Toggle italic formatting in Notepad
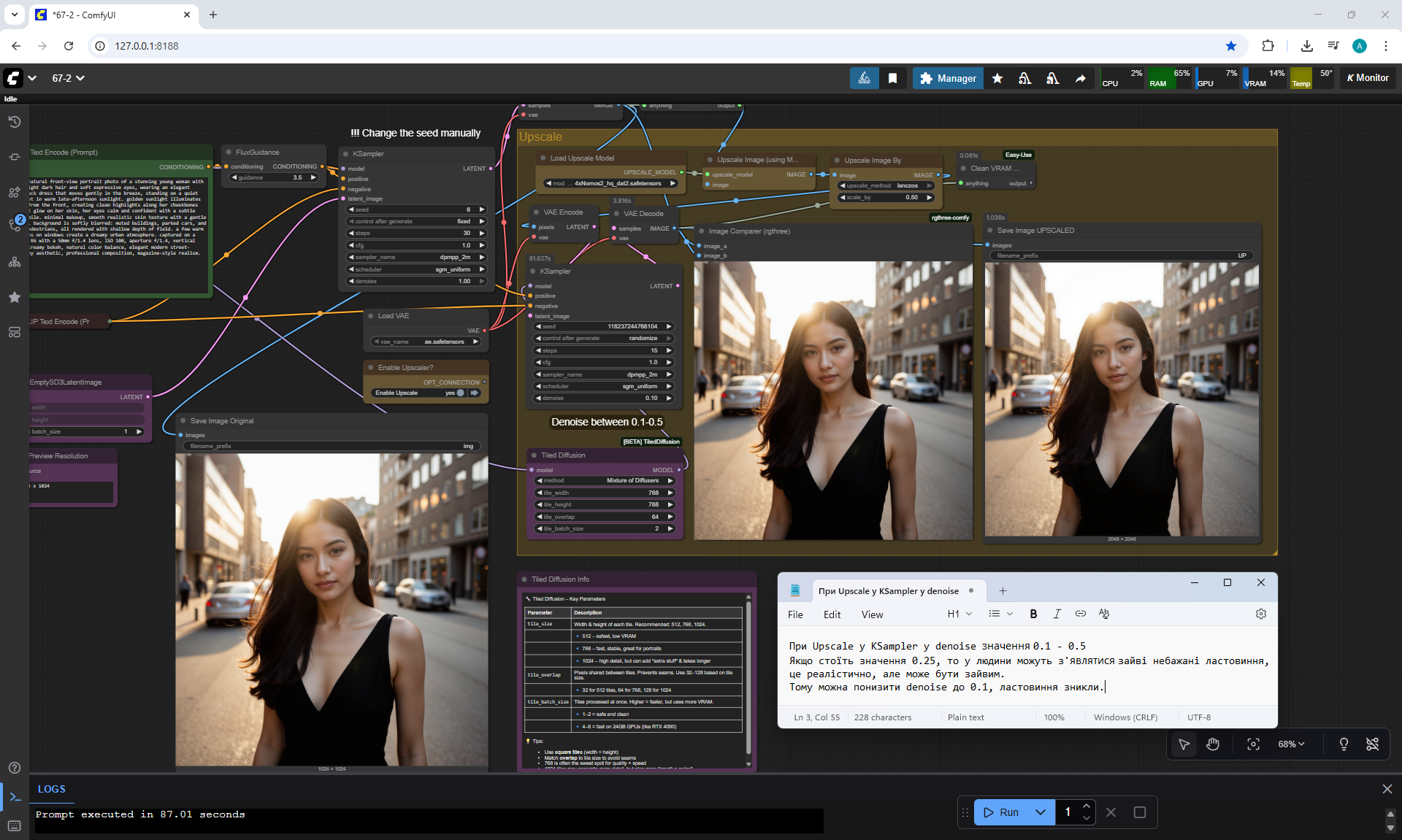1402x840 pixels. (1057, 614)
